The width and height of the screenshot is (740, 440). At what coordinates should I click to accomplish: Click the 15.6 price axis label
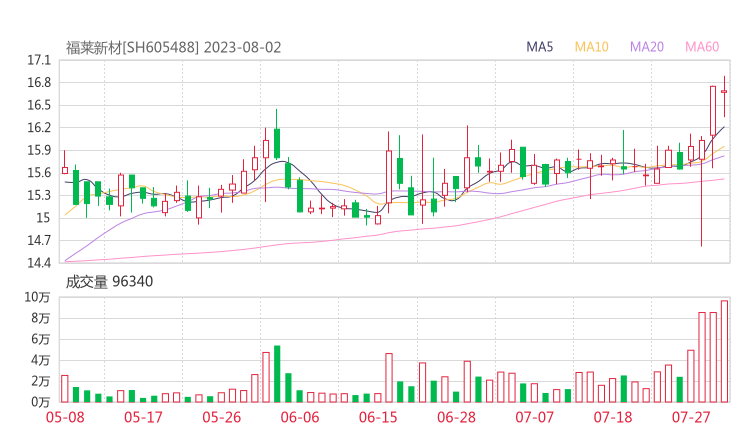(39, 173)
